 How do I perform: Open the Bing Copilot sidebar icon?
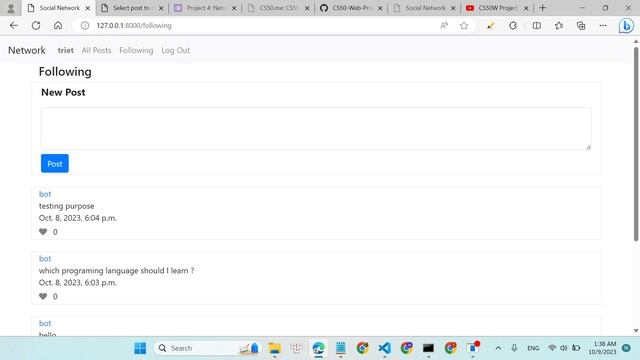626,26
